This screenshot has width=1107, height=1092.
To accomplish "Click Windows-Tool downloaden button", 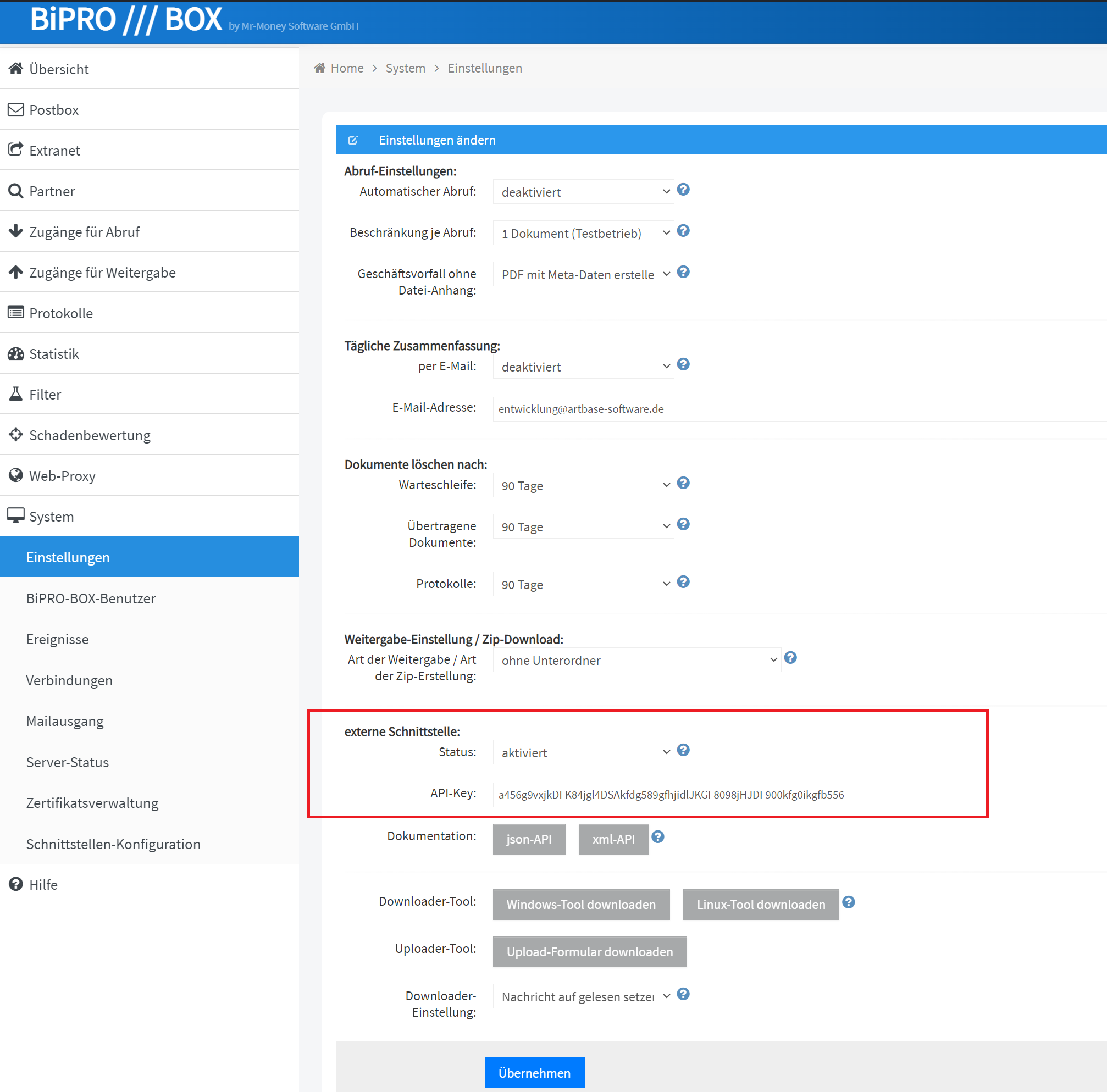I will coord(581,905).
